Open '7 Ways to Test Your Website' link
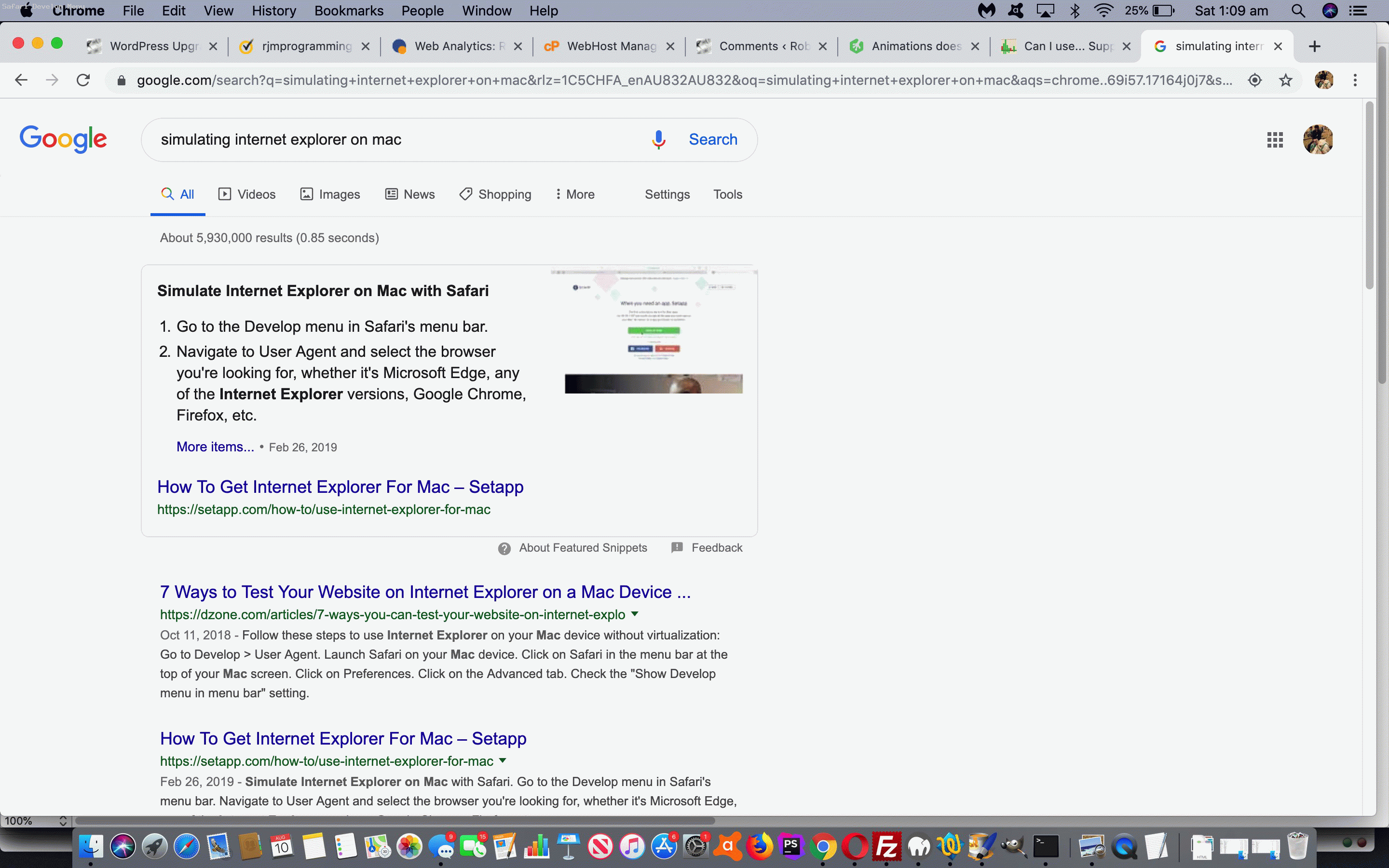 tap(425, 592)
